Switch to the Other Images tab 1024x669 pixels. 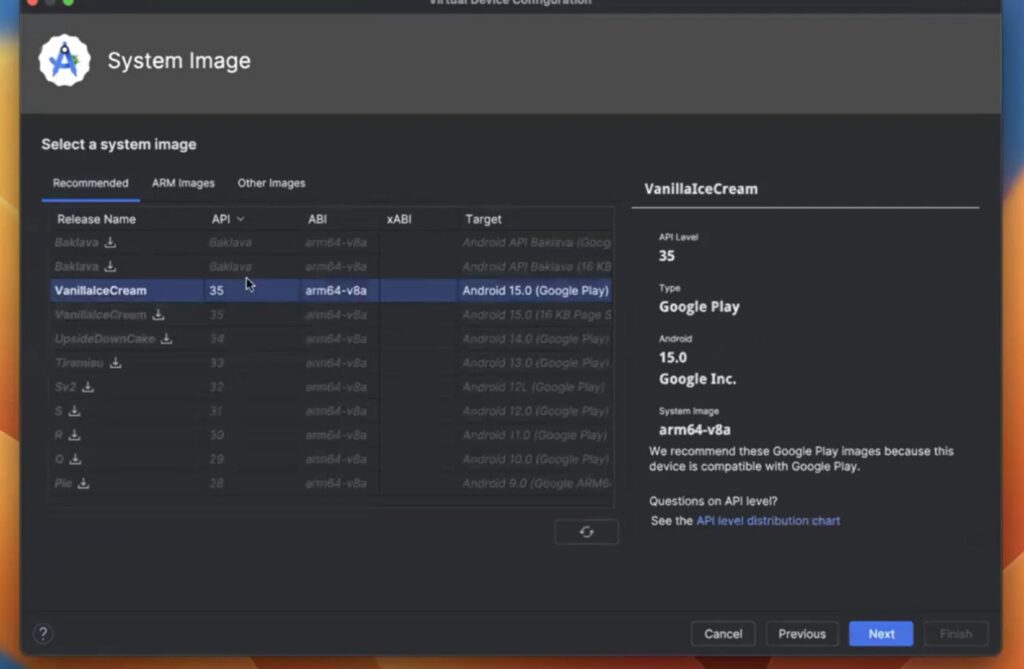coord(271,183)
